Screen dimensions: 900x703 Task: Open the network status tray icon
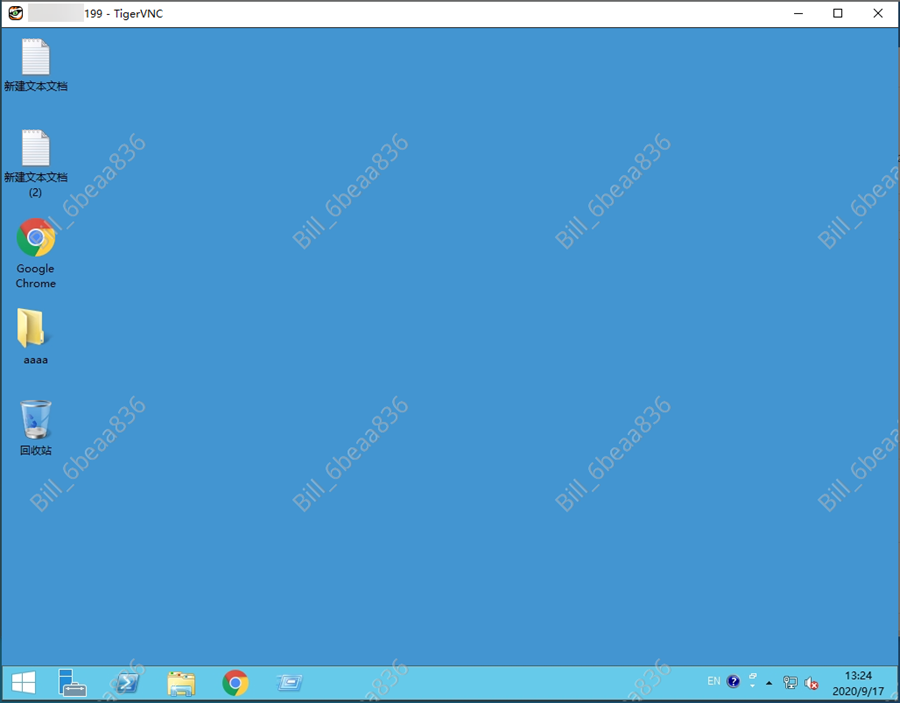(x=790, y=683)
